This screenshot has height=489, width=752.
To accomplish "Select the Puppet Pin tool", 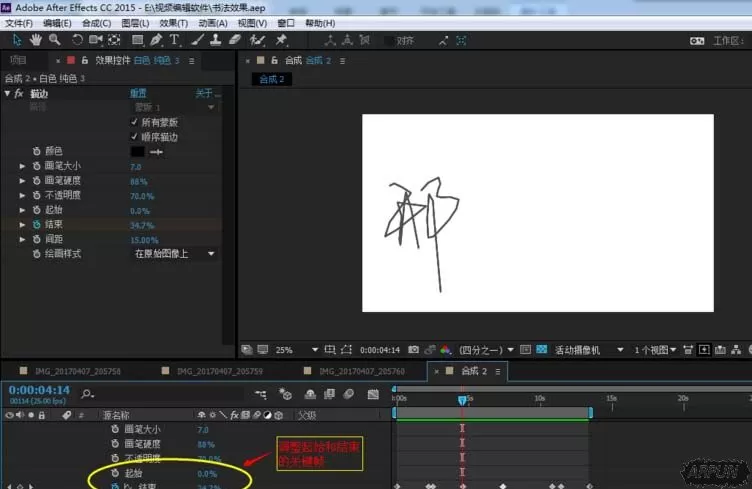I will click(281, 40).
